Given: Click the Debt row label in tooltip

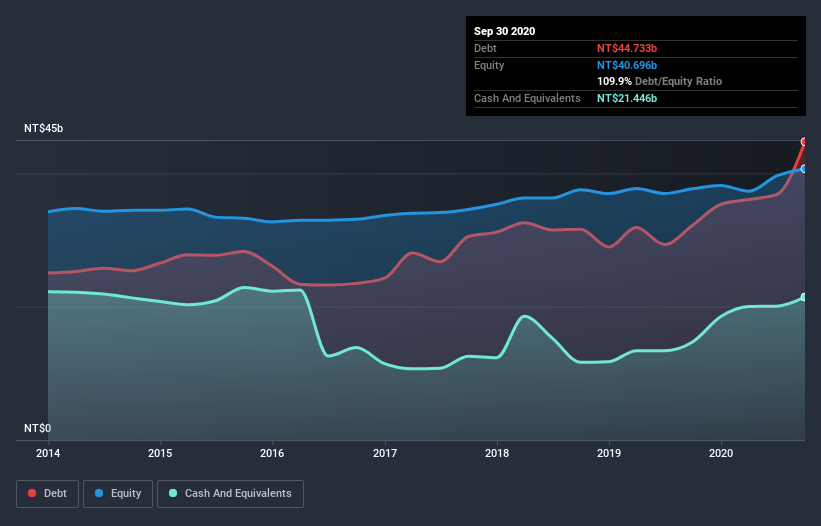Looking at the screenshot, I should click(x=485, y=48).
